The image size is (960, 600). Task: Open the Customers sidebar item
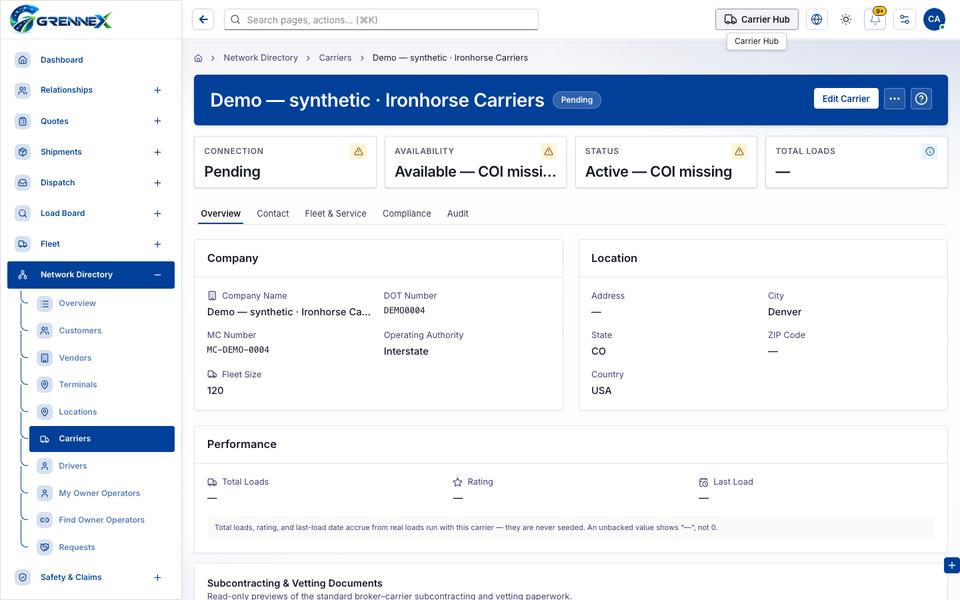click(102, 331)
